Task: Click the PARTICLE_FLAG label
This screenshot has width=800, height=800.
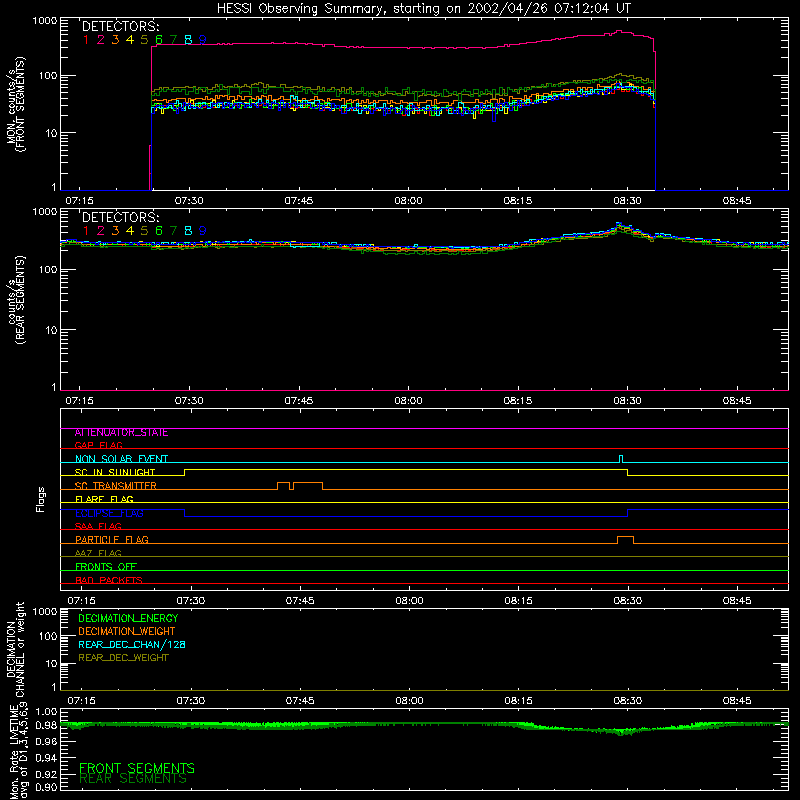Action: 112,540
